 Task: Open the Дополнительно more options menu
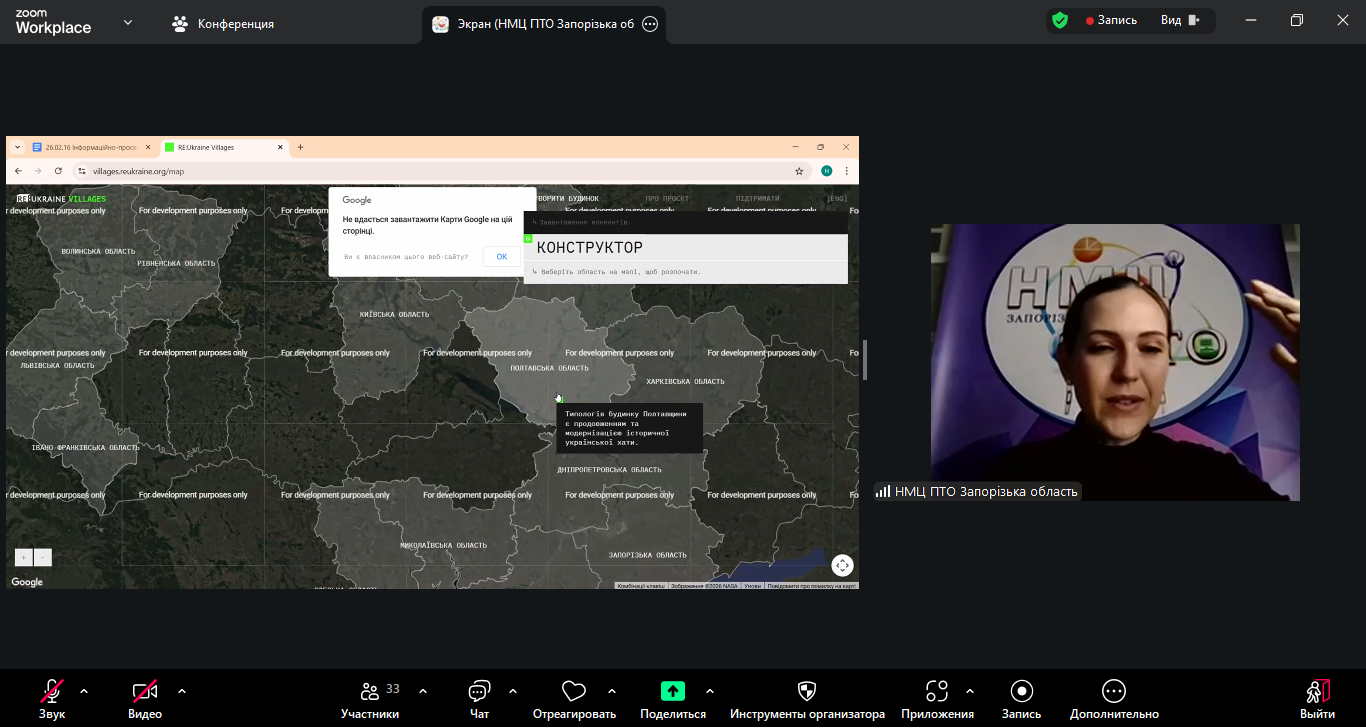click(x=1114, y=699)
